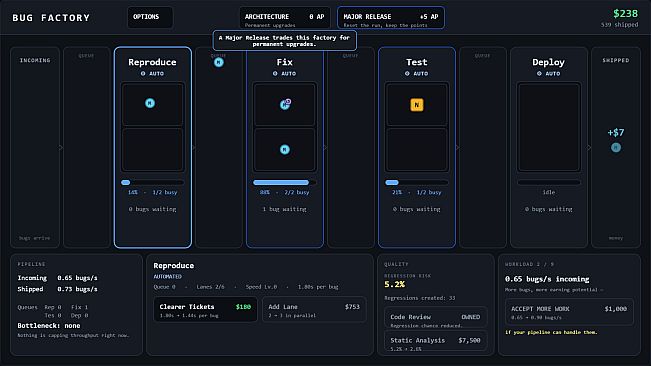Select the Deploy station title

[548, 62]
